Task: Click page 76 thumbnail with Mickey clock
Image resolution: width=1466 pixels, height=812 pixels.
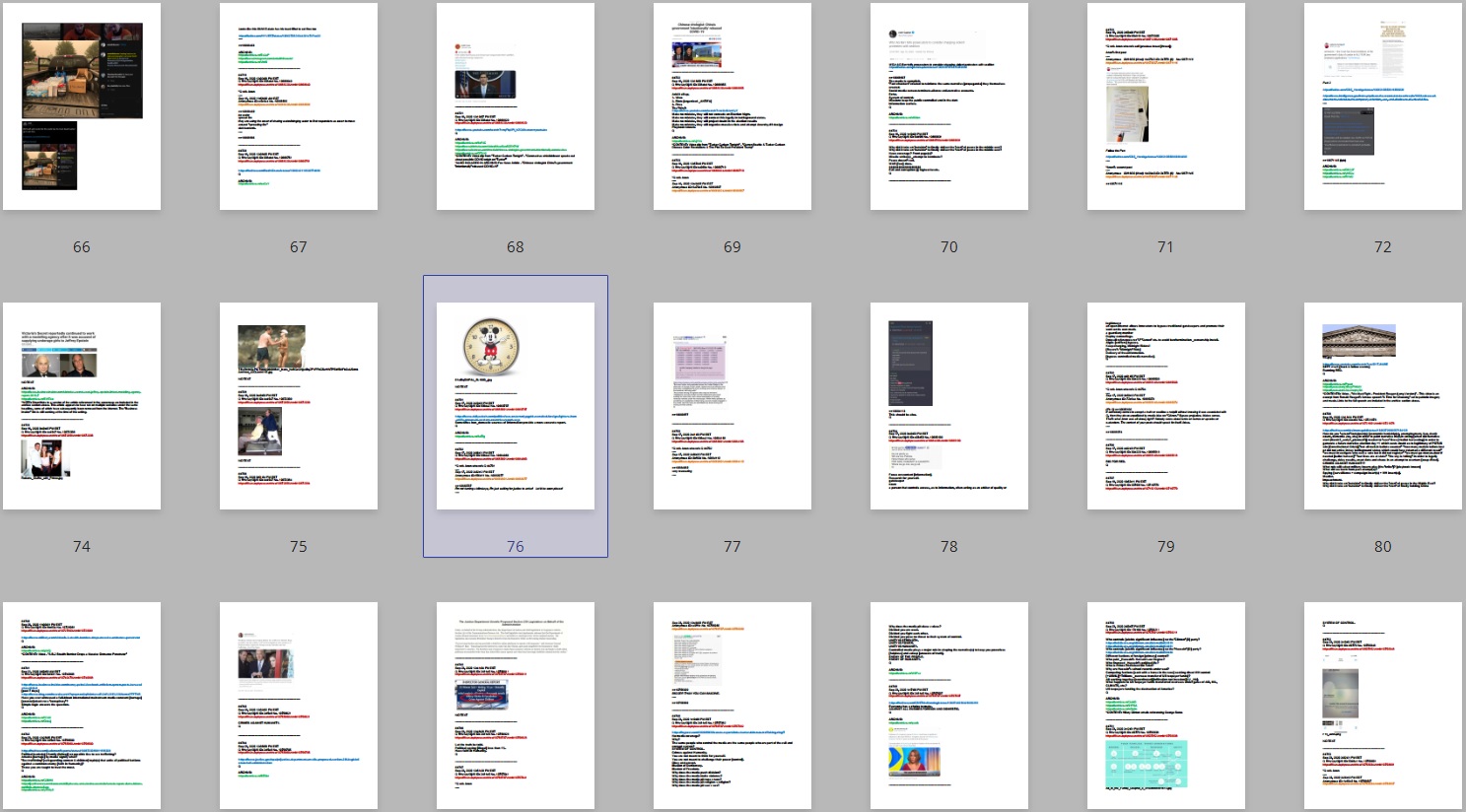Action: [x=516, y=406]
